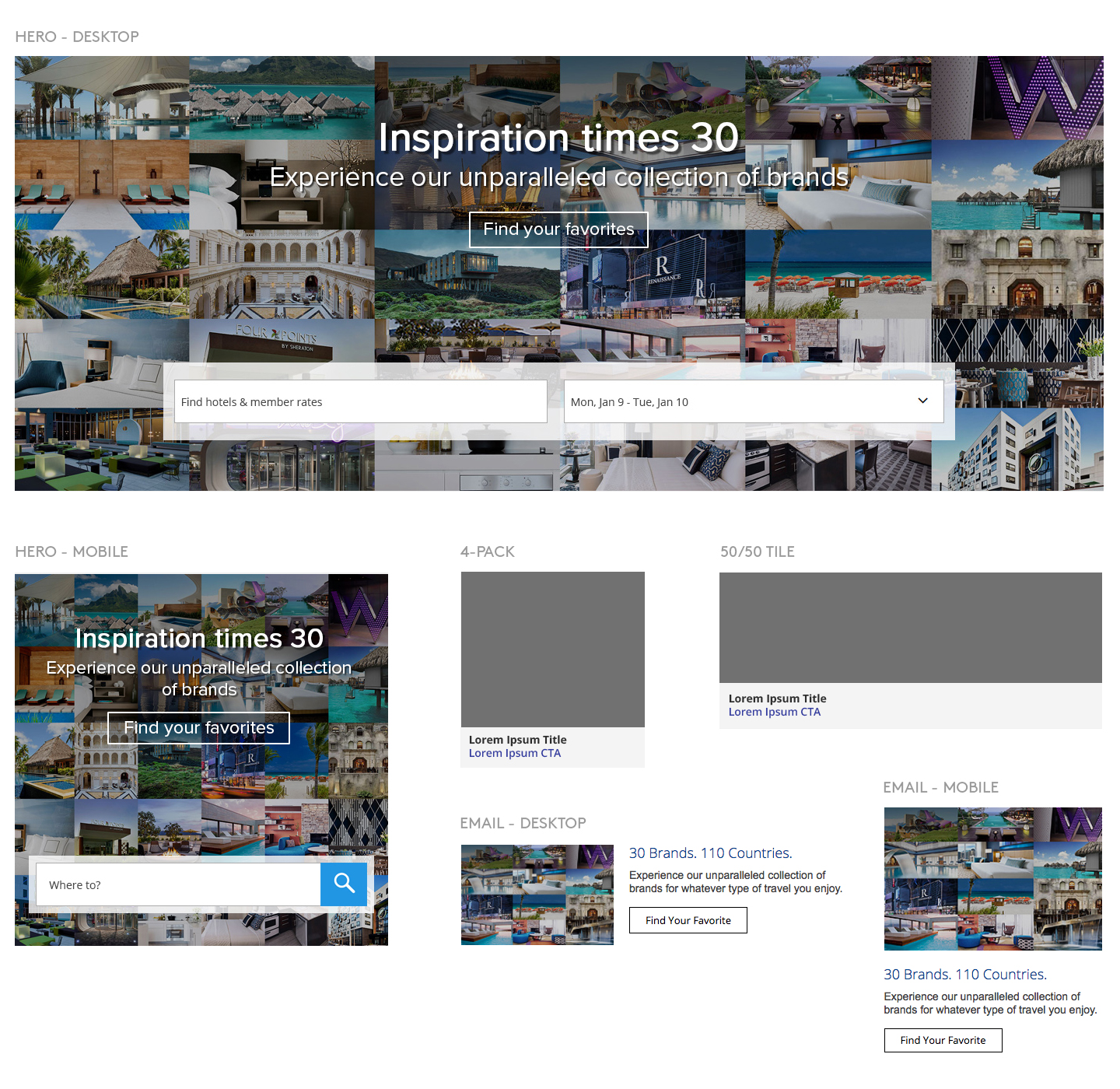
Task: Click the chevron arrow in dates field
Action: pos(922,401)
